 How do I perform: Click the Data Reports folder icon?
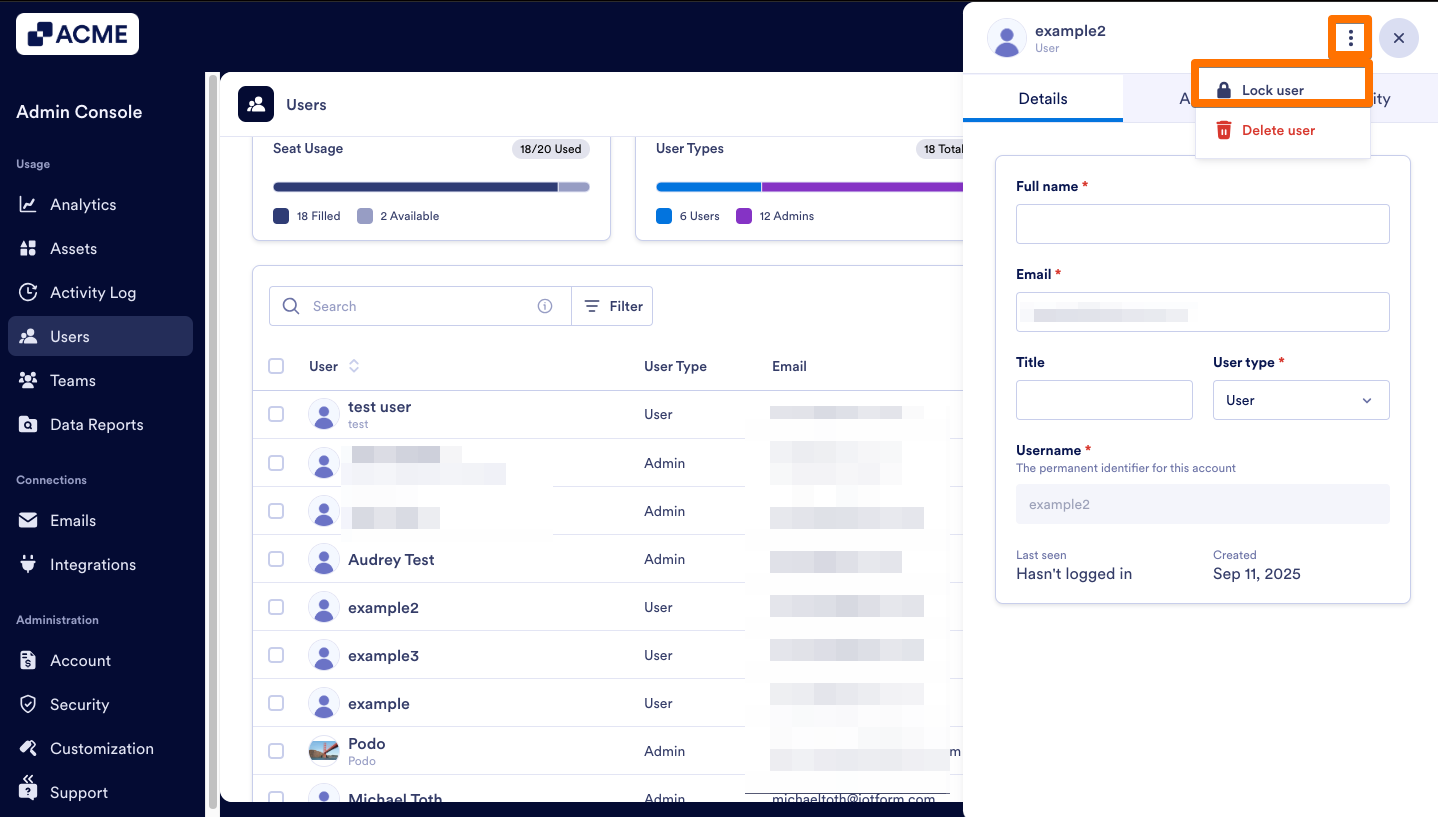(28, 425)
